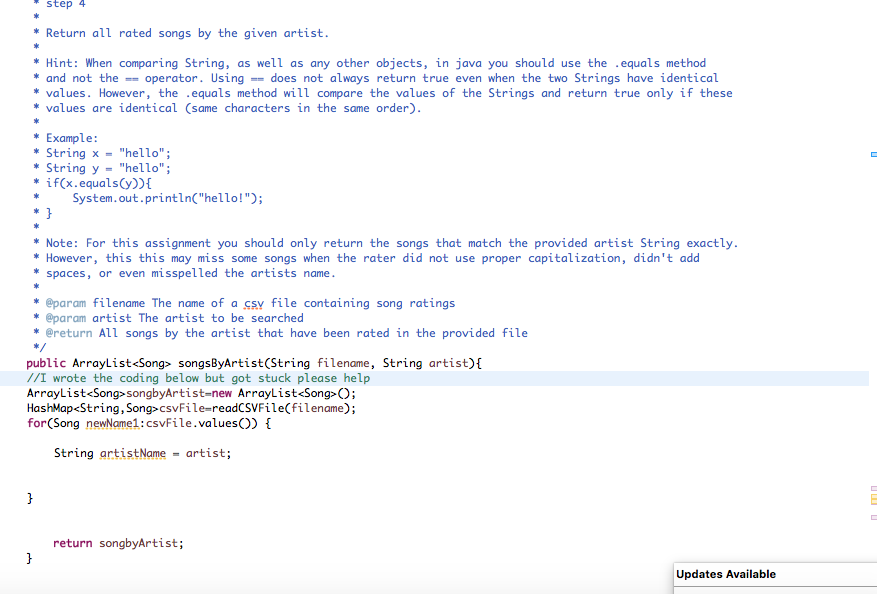Click the for loop keyword in the code
Screen dimensions: 877x594
35,423
